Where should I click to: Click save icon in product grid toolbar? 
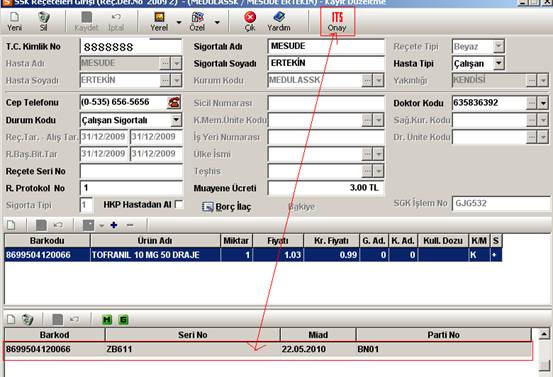(x=41, y=225)
